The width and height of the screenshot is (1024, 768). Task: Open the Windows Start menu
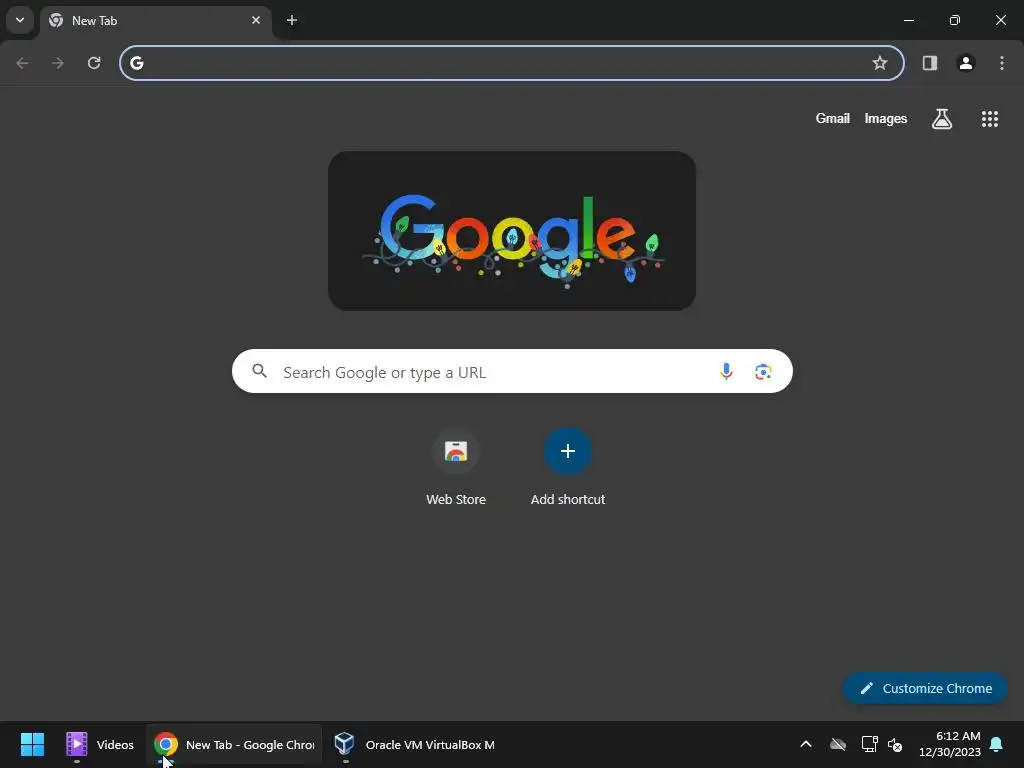click(32, 744)
